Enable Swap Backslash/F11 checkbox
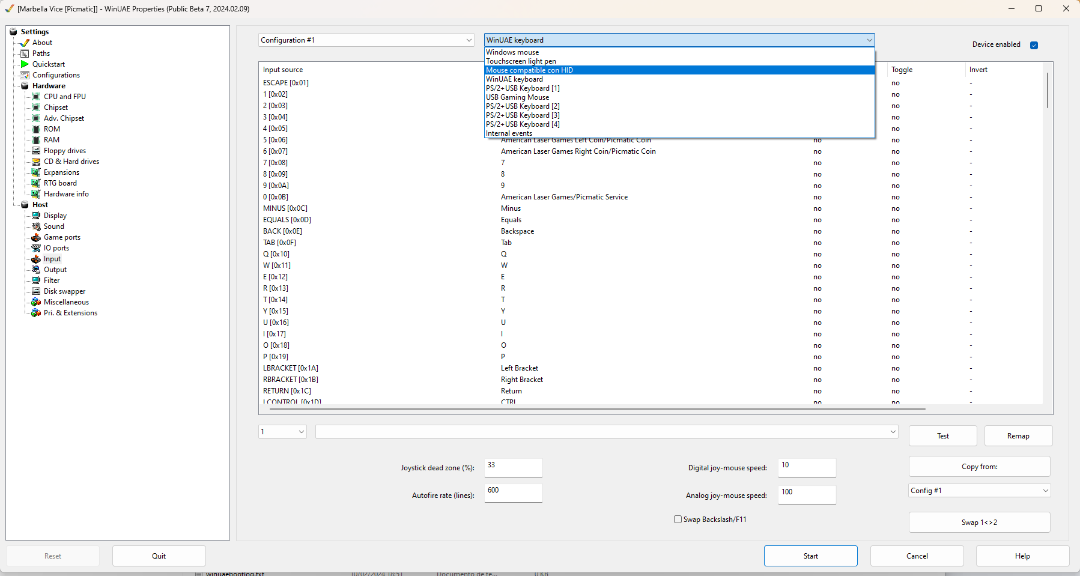1080x576 pixels. click(x=679, y=519)
